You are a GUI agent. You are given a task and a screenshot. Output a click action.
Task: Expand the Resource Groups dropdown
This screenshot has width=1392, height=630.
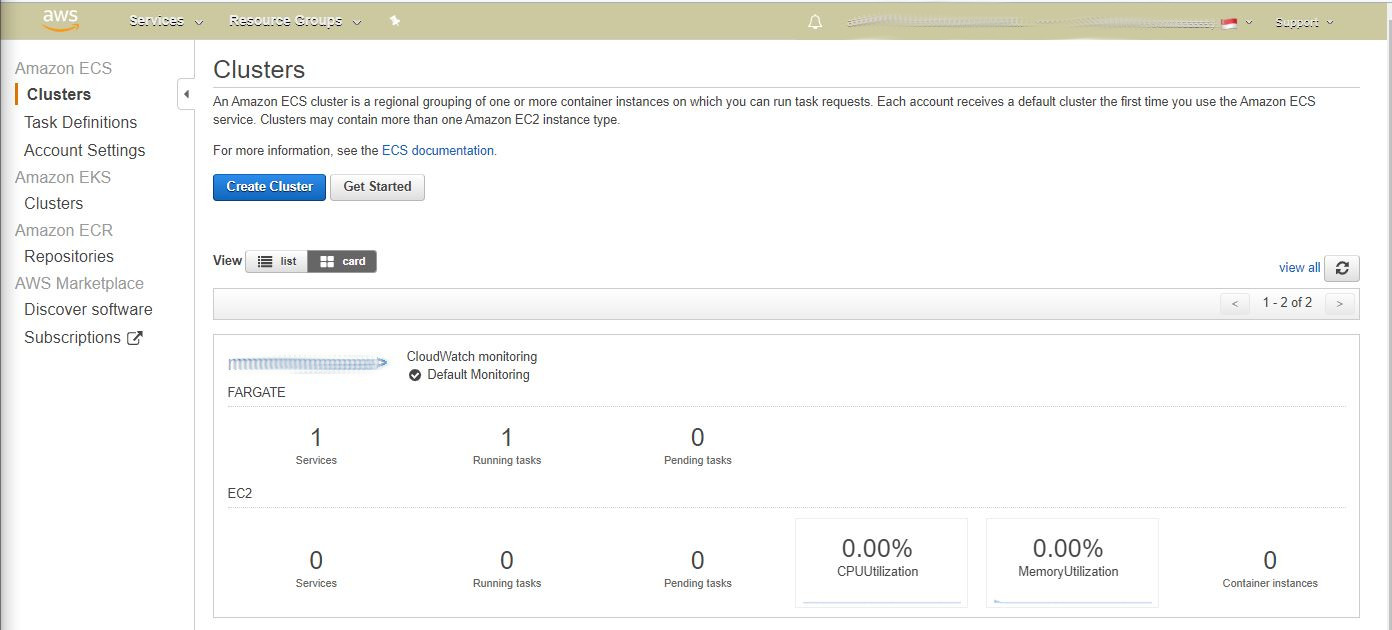click(295, 21)
